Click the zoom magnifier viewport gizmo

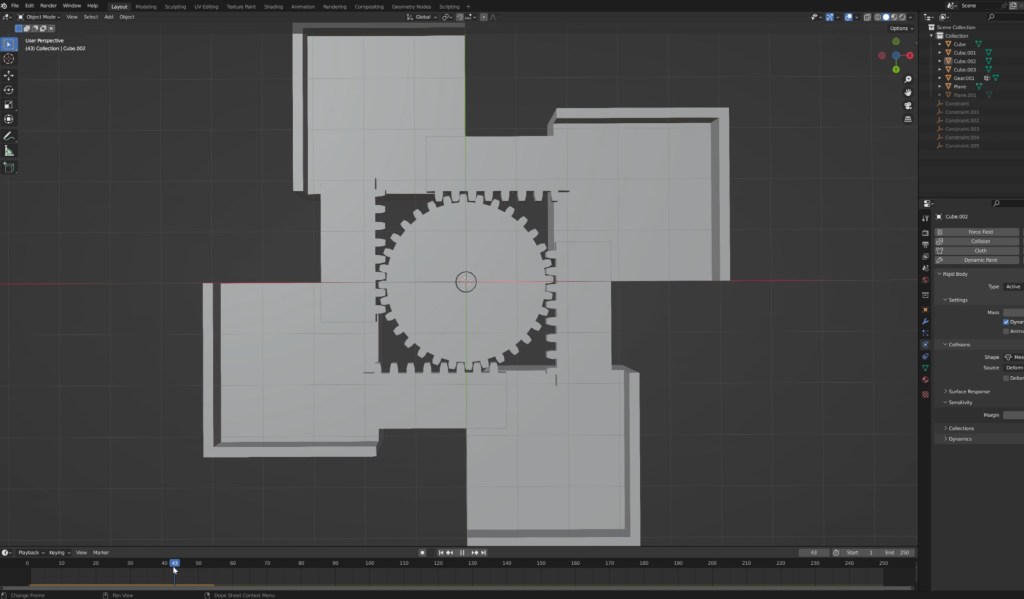pyautogui.click(x=907, y=79)
